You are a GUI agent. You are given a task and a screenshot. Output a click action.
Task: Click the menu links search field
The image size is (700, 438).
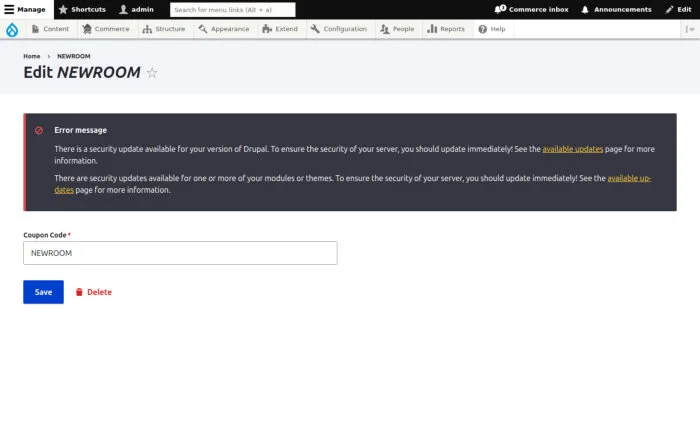[233, 9]
